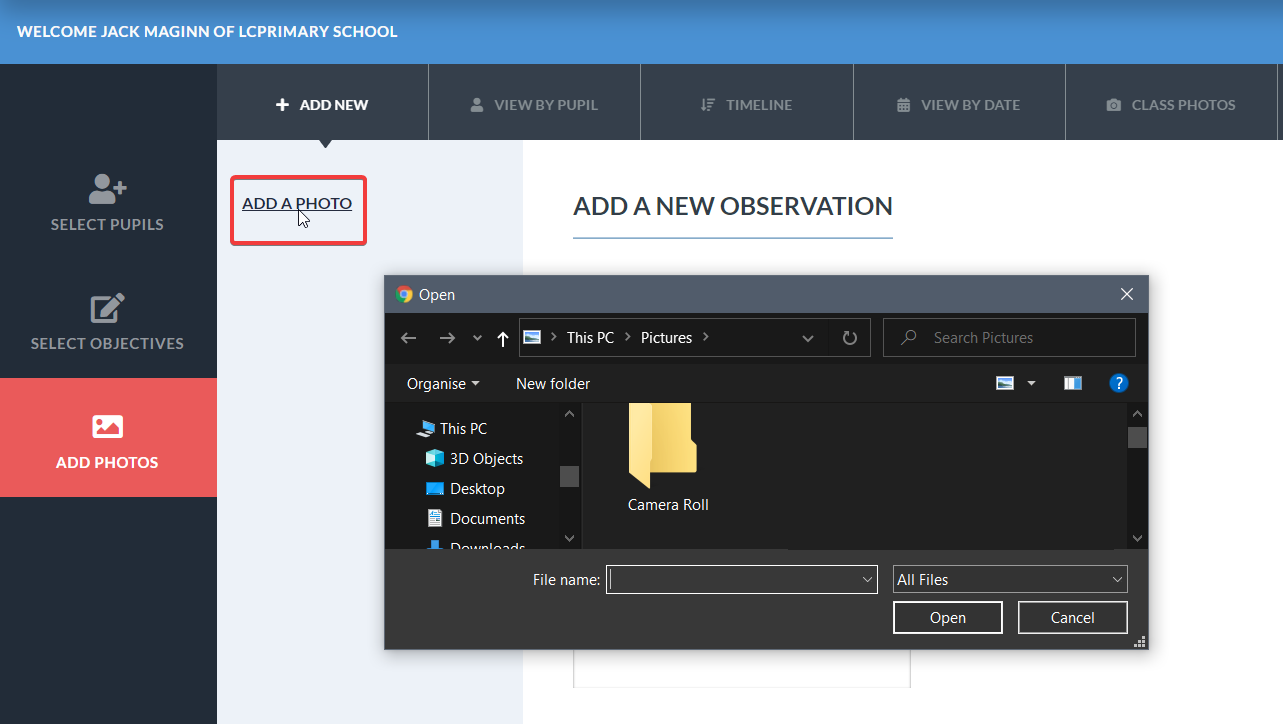The height and width of the screenshot is (724, 1283).
Task: Expand the Organise dropdown menu
Action: (x=443, y=384)
